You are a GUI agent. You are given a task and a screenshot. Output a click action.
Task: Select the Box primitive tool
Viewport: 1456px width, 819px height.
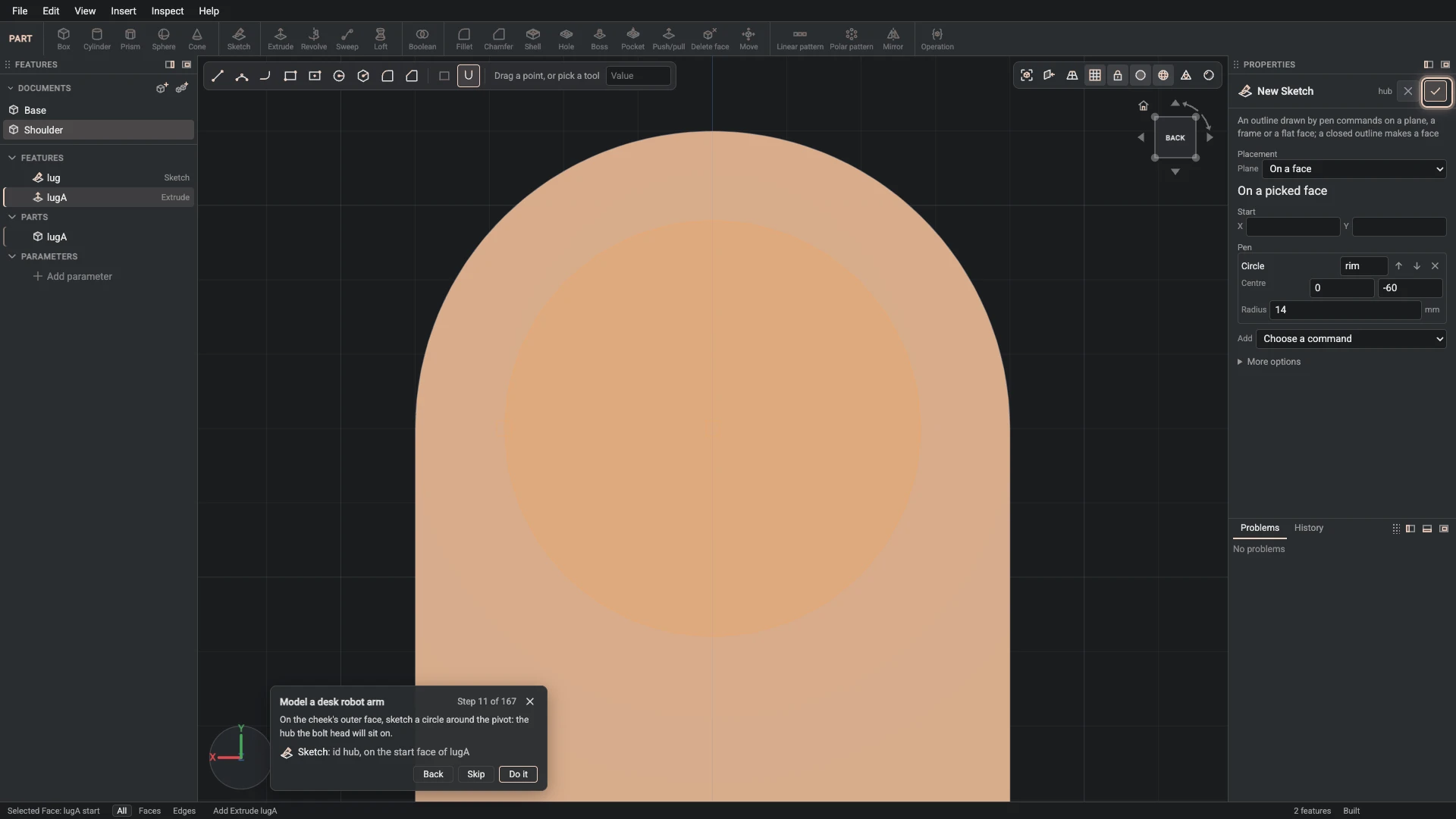pyautogui.click(x=64, y=39)
